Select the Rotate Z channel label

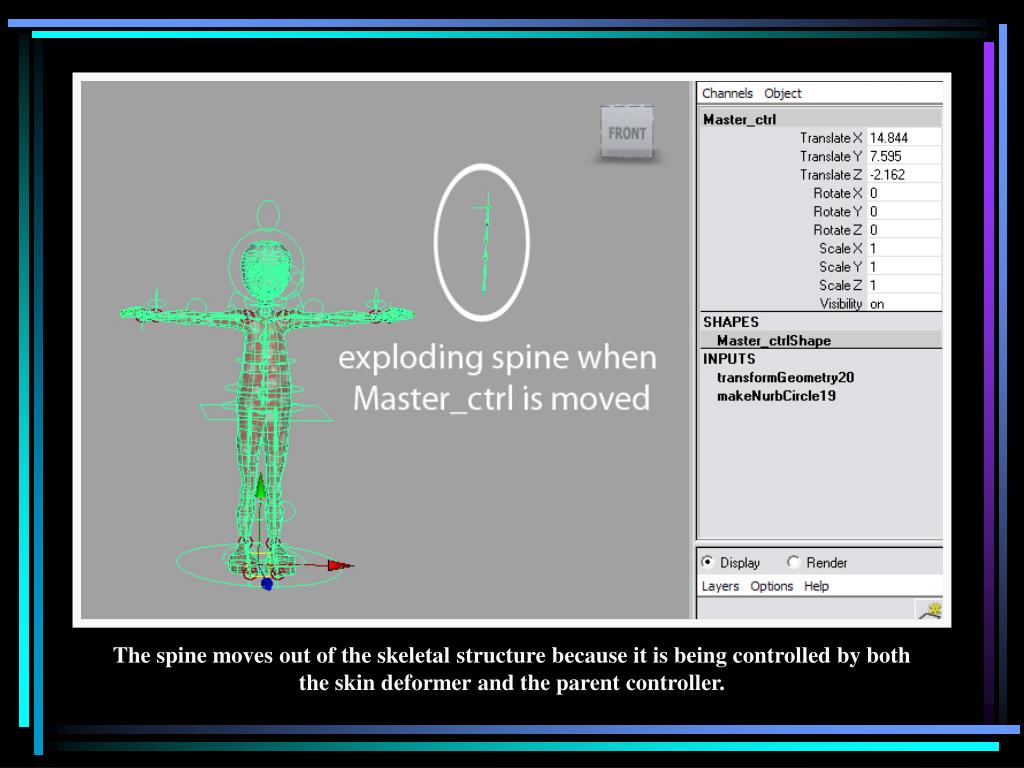[x=838, y=230]
